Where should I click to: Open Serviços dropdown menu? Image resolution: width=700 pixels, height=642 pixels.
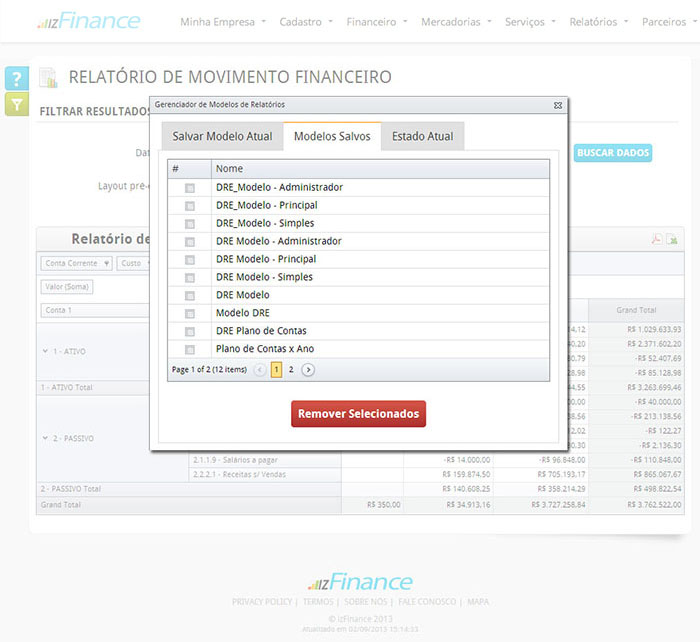coord(530,22)
